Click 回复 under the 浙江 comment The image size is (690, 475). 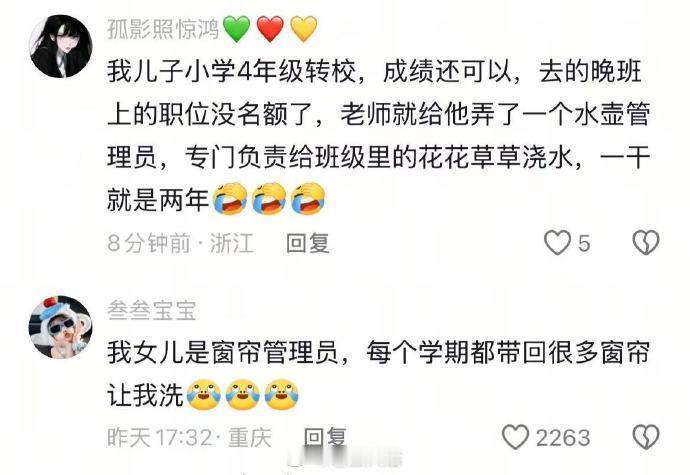(x=308, y=243)
